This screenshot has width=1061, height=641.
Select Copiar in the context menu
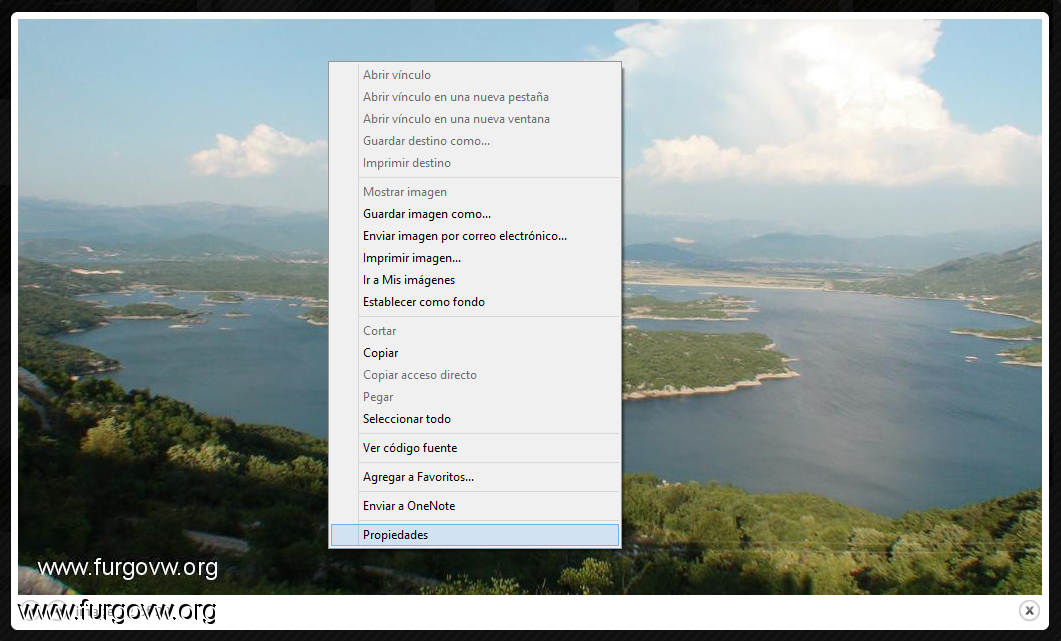click(x=475, y=353)
